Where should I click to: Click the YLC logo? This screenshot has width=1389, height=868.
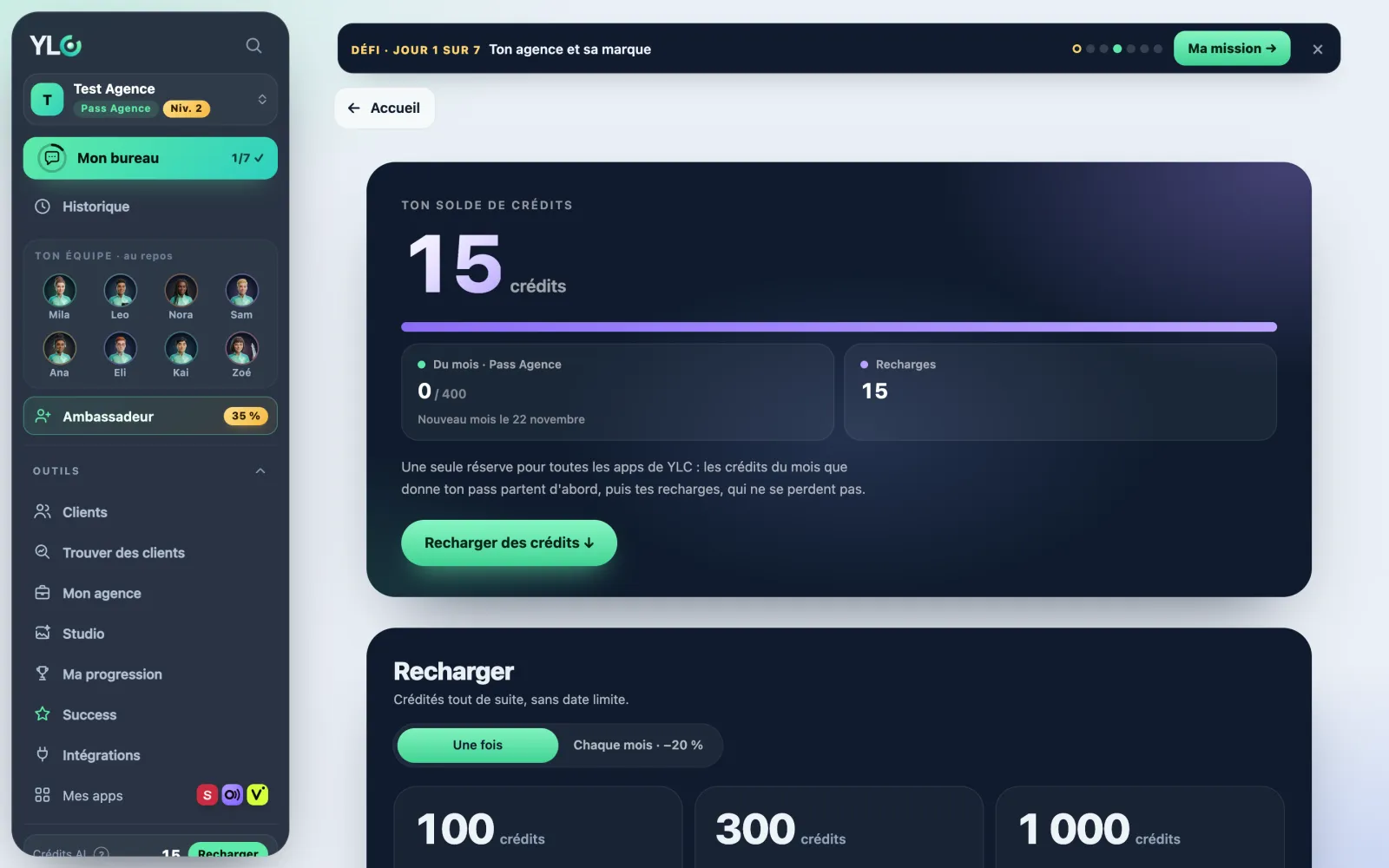pos(56,45)
